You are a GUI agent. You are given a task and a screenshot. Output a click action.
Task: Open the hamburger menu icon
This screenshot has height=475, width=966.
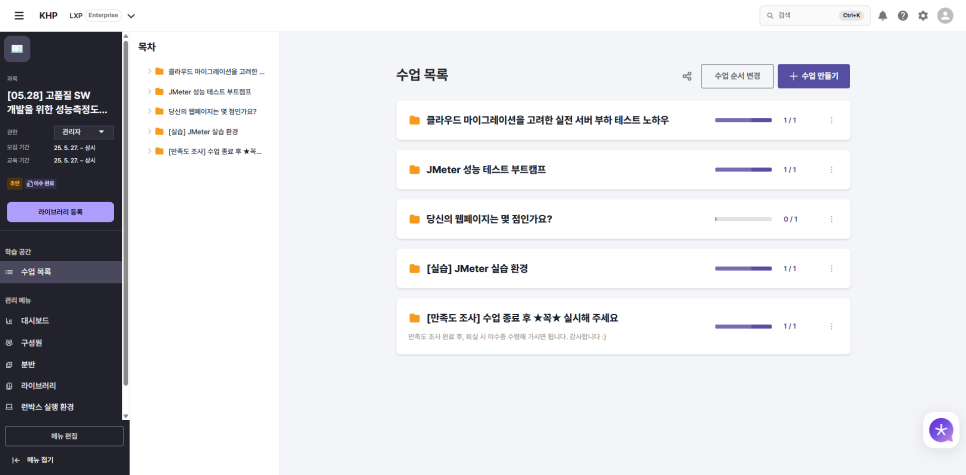pos(19,15)
